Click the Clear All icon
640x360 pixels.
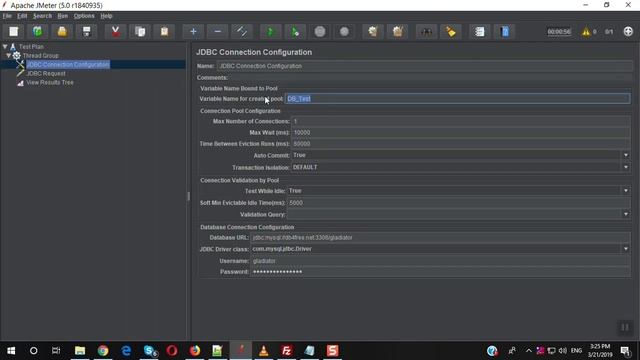[398, 31]
